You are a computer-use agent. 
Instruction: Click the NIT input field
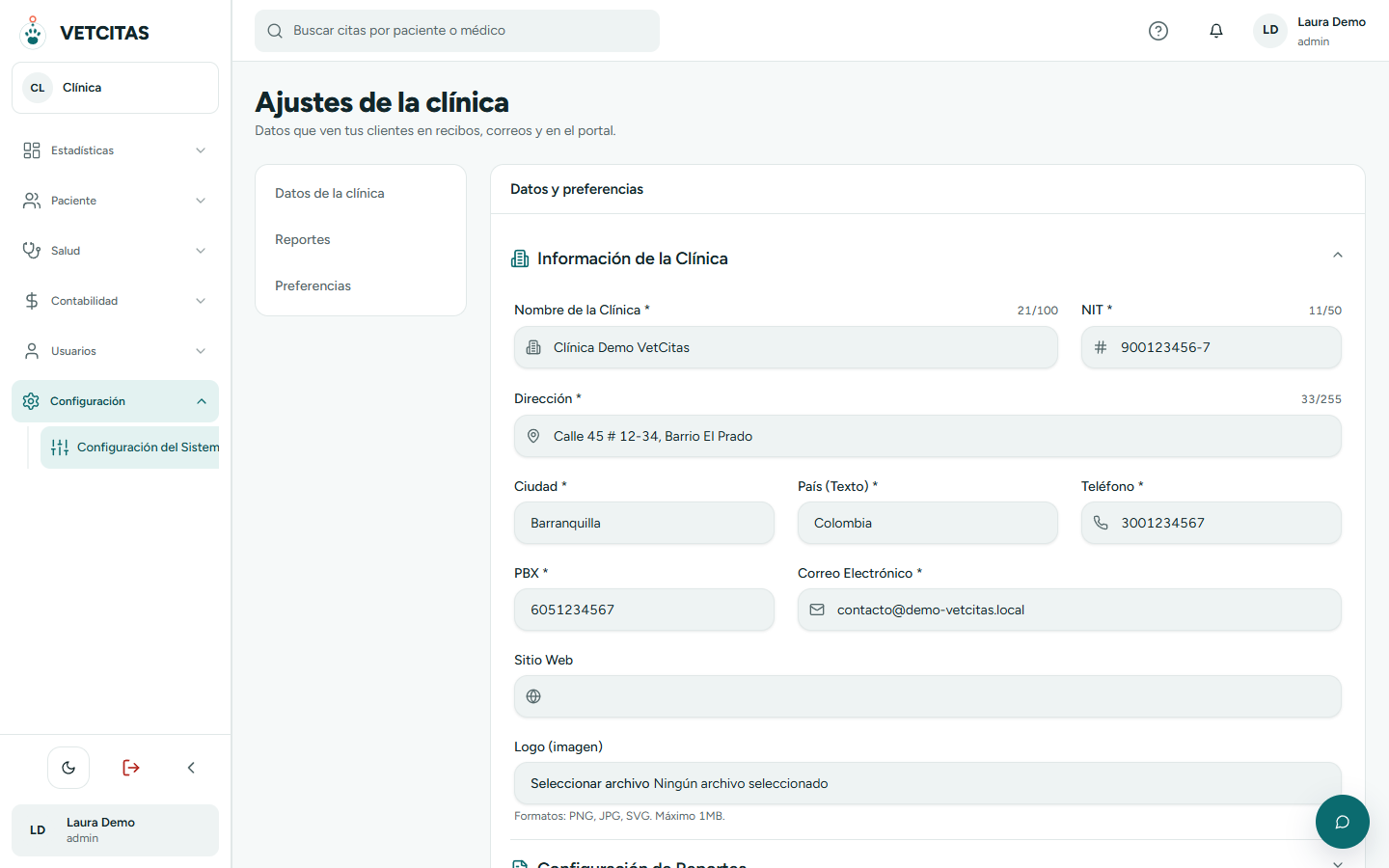pos(1212,347)
